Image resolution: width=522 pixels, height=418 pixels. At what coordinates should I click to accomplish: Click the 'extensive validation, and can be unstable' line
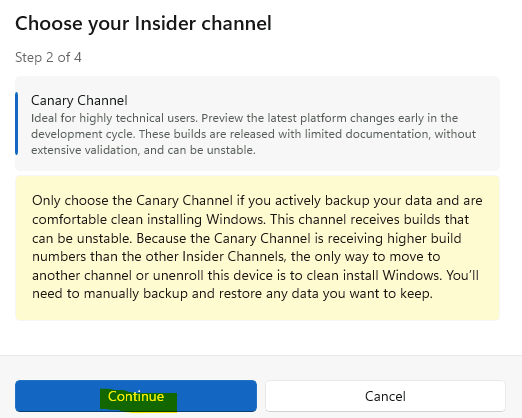click(x=143, y=150)
